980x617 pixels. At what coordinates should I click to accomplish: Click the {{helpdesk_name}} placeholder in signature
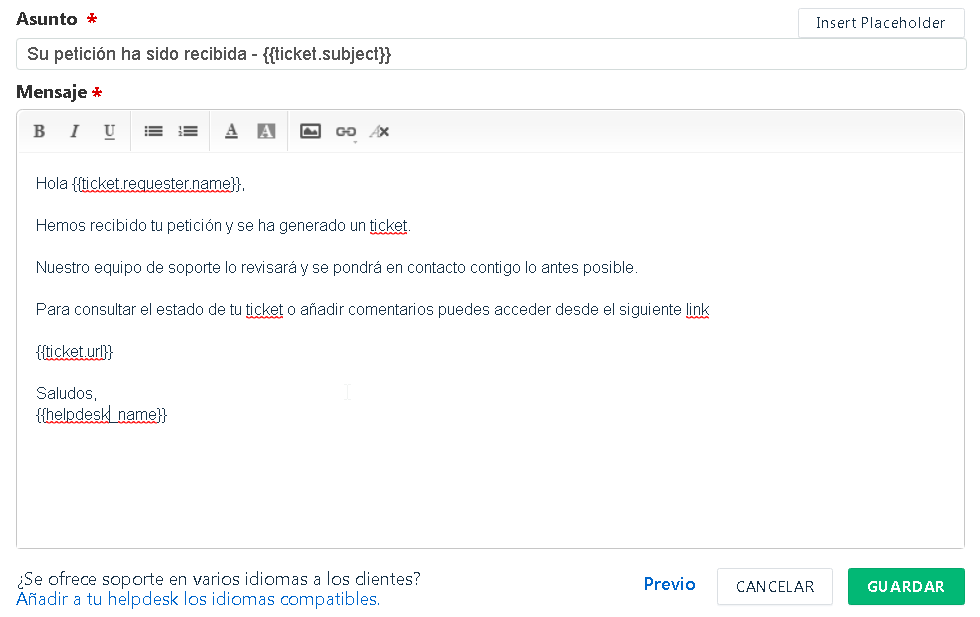101,415
